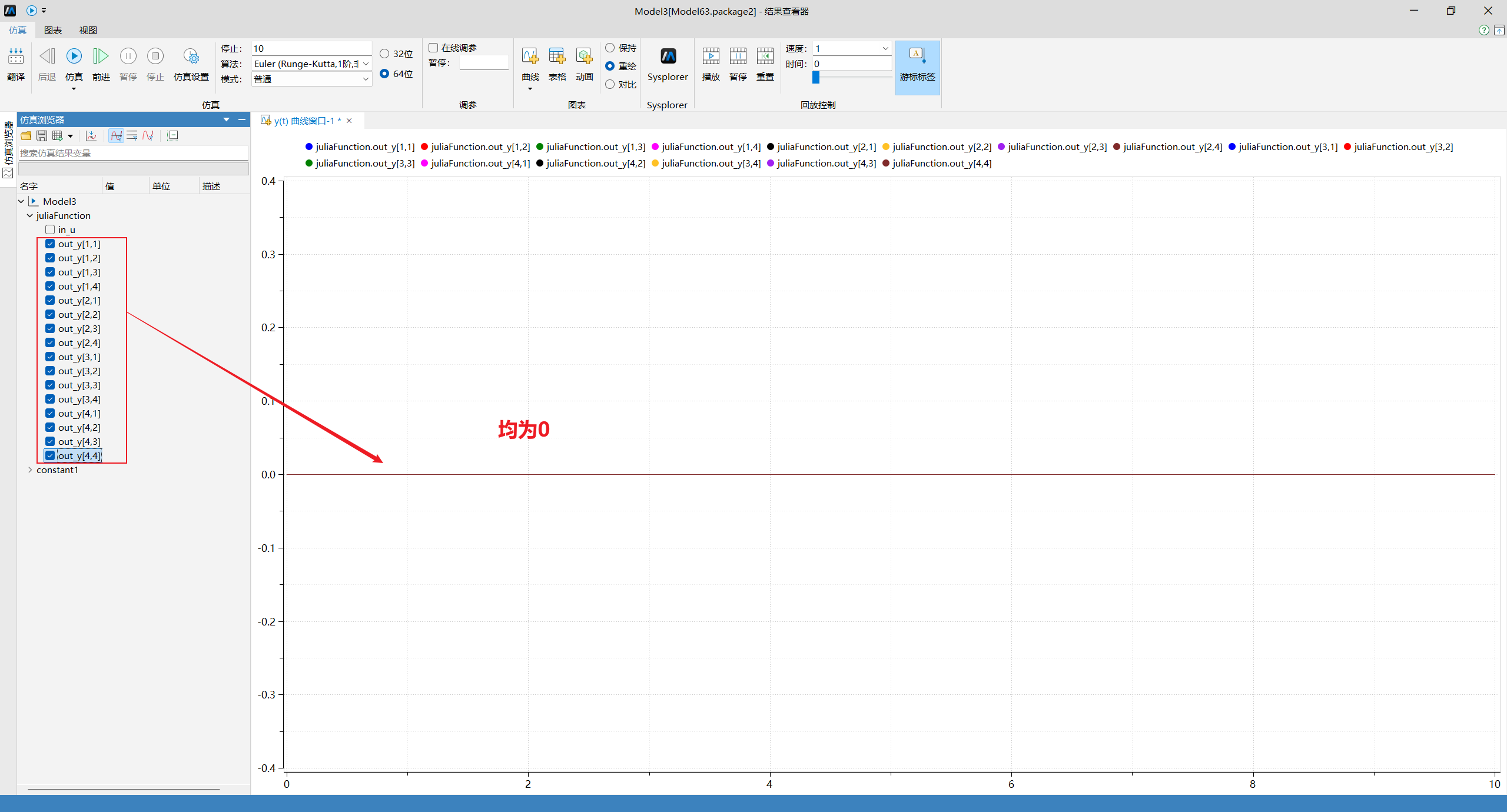Viewport: 1507px width, 812px height.
Task: Open the 仿真浏览器 panel menu arrow
Action: click(227, 119)
